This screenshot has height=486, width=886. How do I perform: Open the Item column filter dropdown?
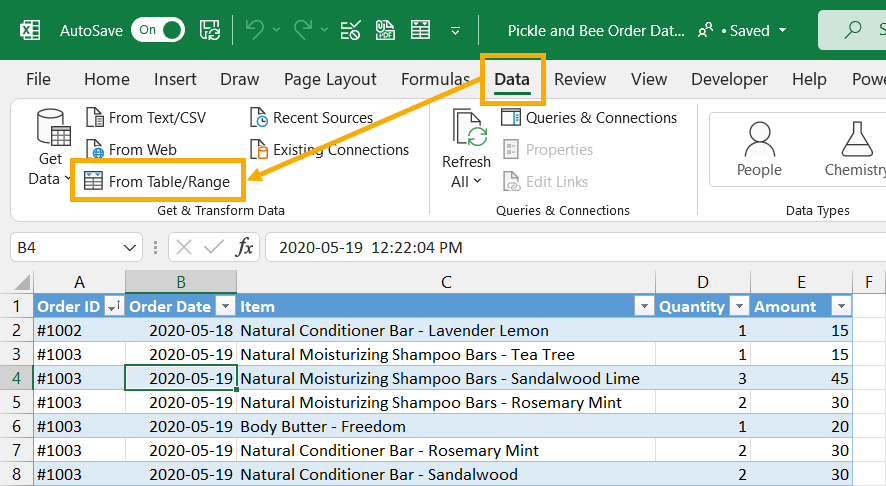pyautogui.click(x=644, y=306)
